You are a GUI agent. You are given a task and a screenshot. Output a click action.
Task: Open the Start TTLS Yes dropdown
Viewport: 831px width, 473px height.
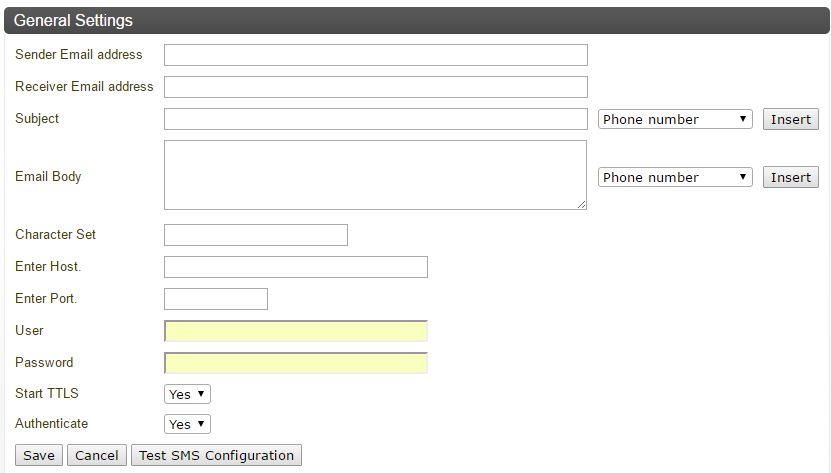187,394
